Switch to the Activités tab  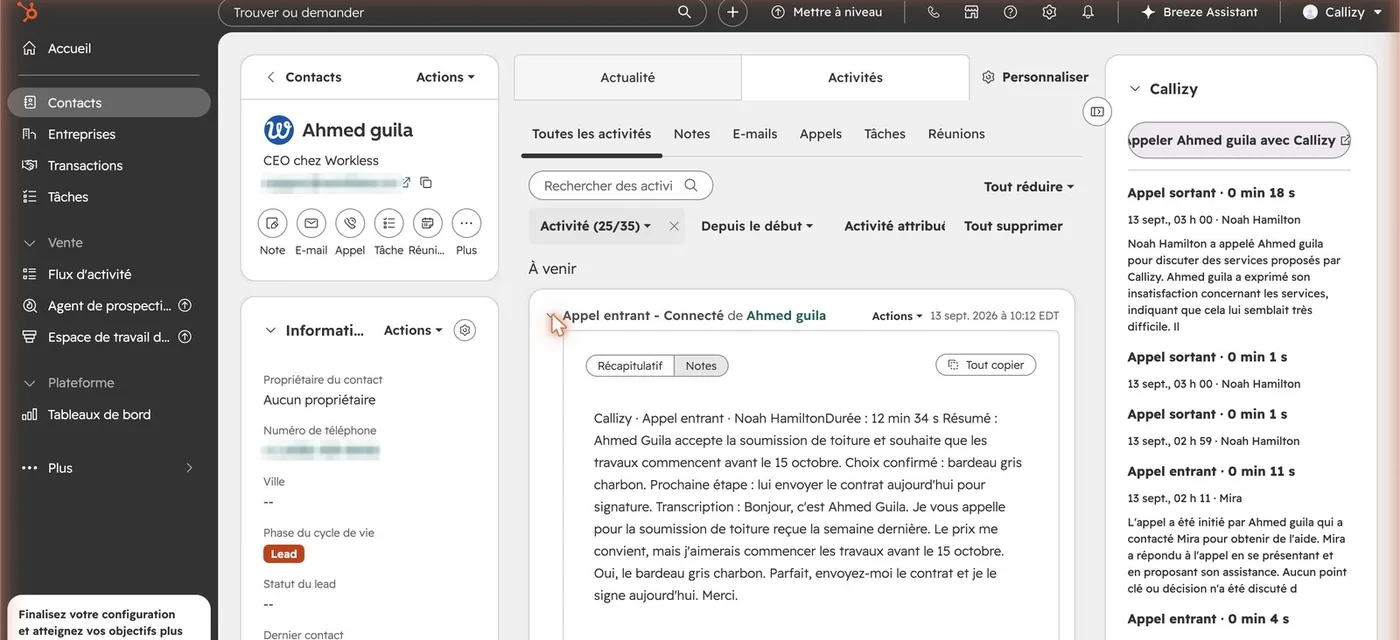coord(855,77)
